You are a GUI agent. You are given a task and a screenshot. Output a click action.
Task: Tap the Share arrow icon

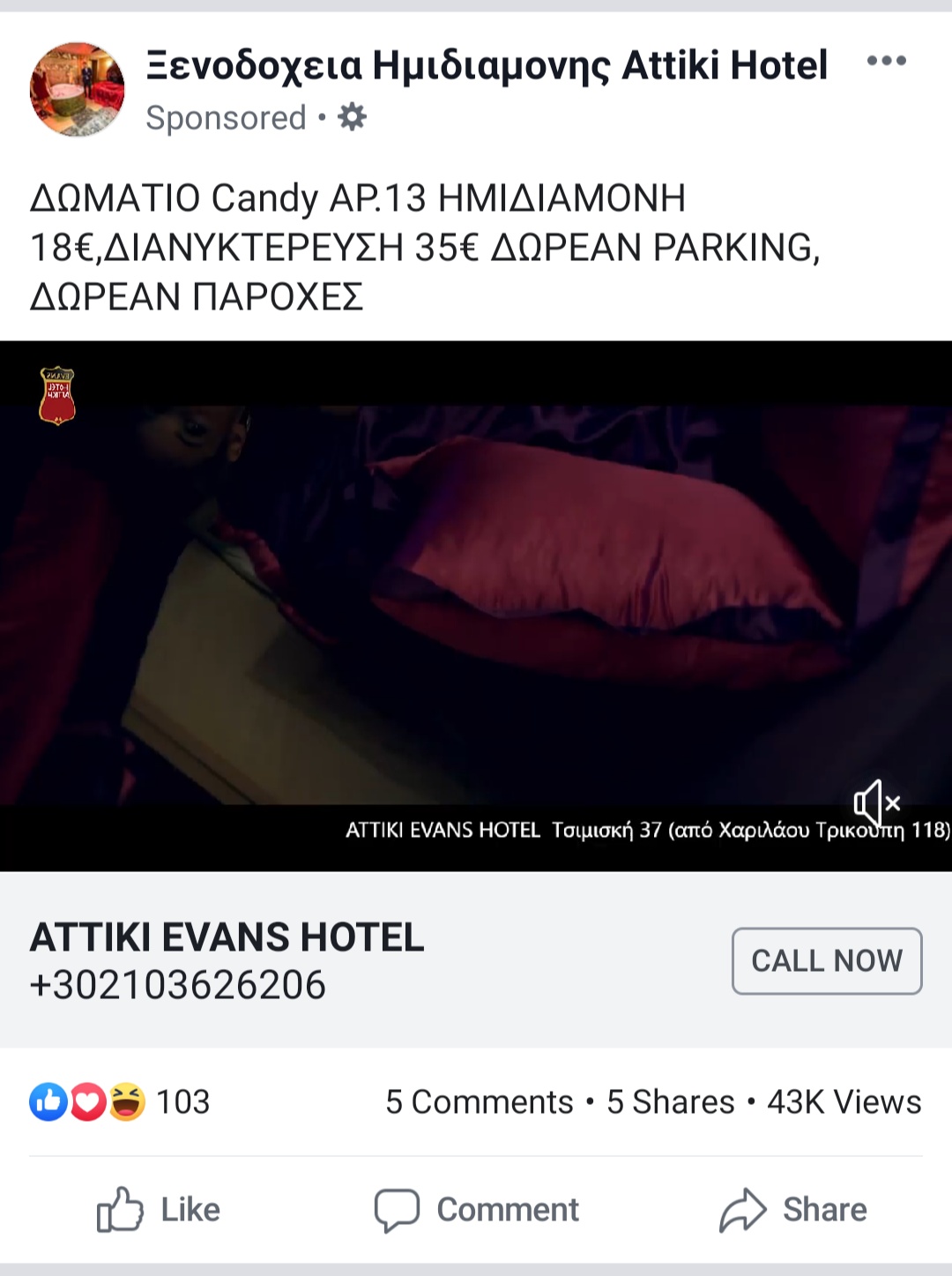coord(743,1209)
